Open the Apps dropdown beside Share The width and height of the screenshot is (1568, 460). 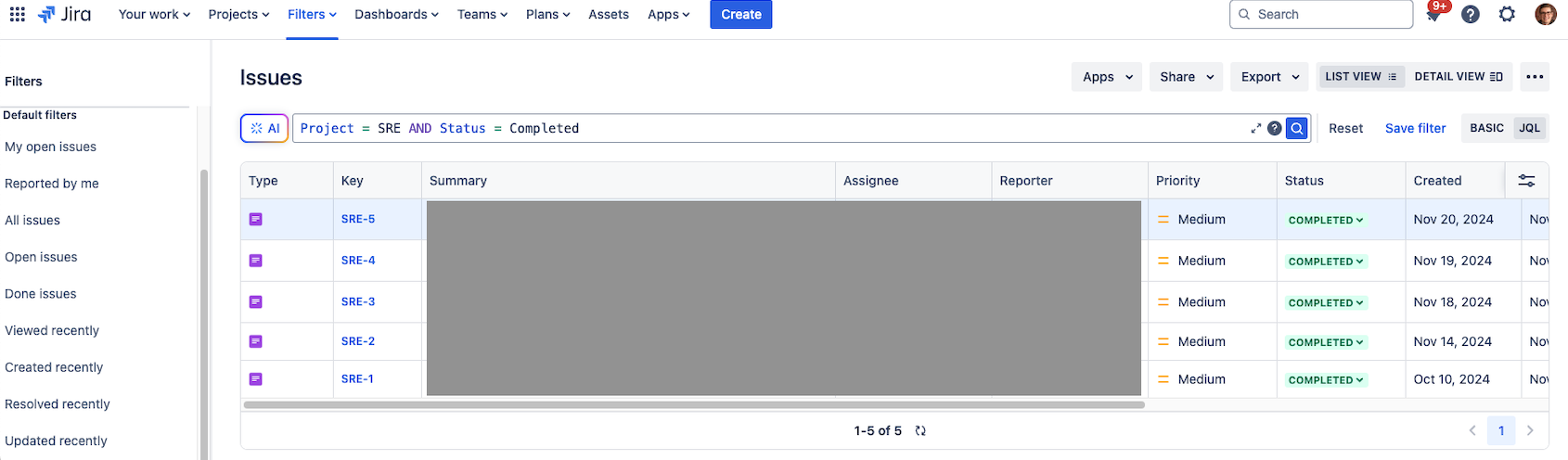[1108, 77]
